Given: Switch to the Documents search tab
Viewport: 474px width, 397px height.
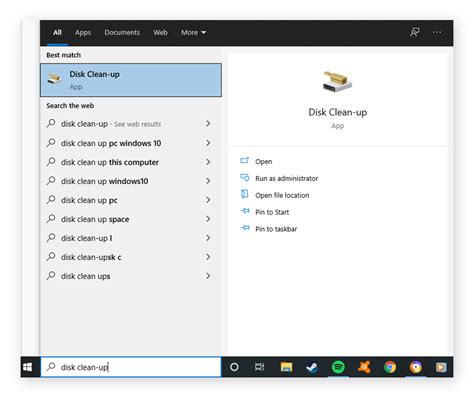Looking at the screenshot, I should click(x=122, y=32).
